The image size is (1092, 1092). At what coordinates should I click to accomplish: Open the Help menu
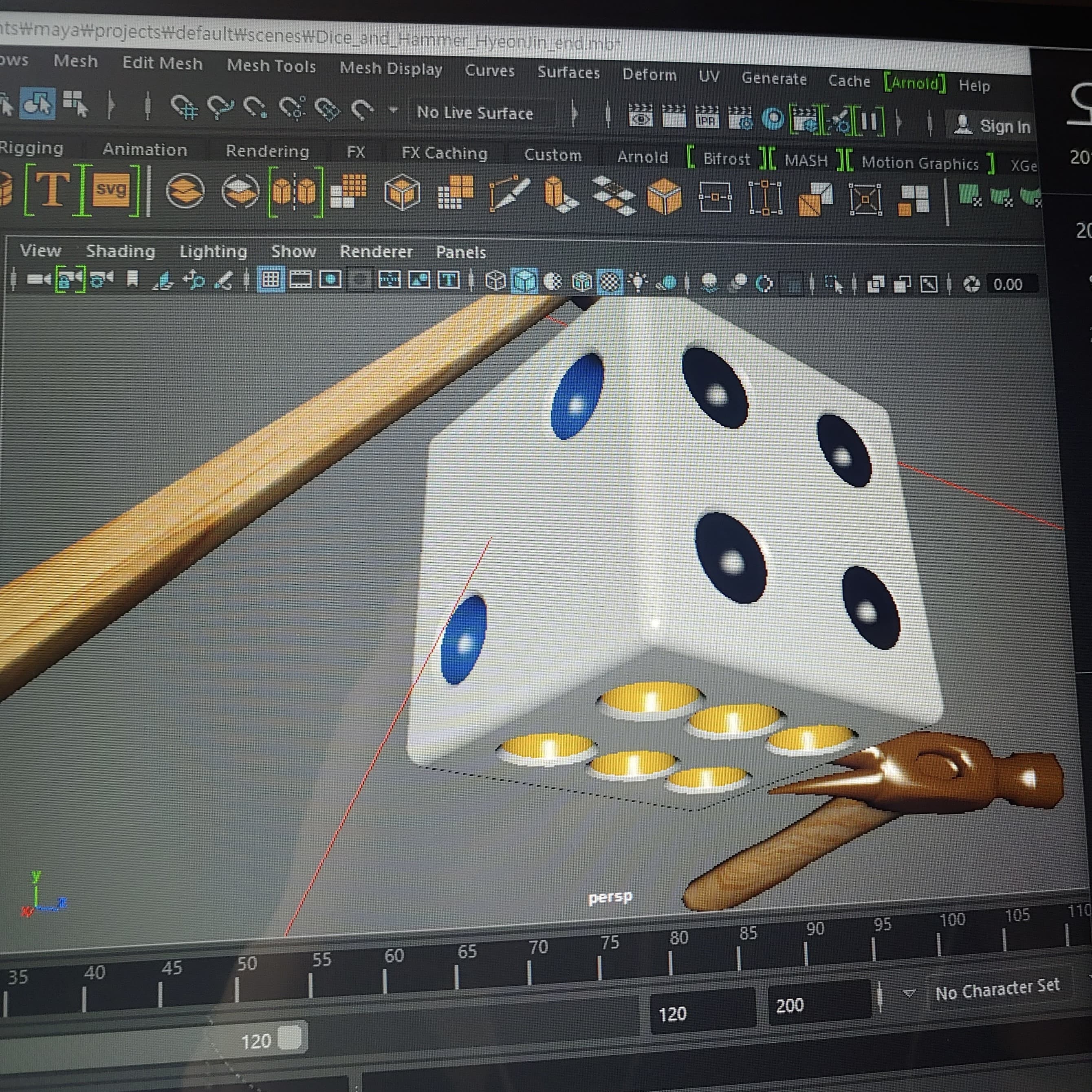click(974, 85)
